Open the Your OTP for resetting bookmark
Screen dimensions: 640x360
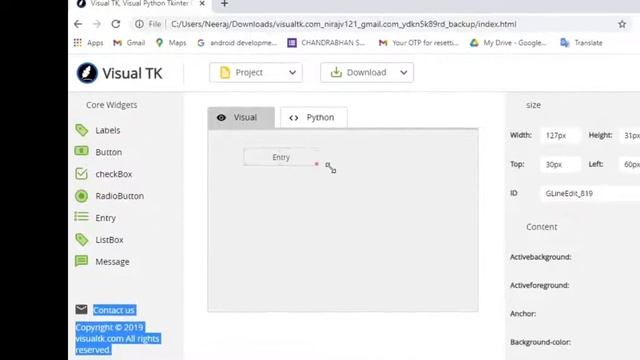[419, 42]
